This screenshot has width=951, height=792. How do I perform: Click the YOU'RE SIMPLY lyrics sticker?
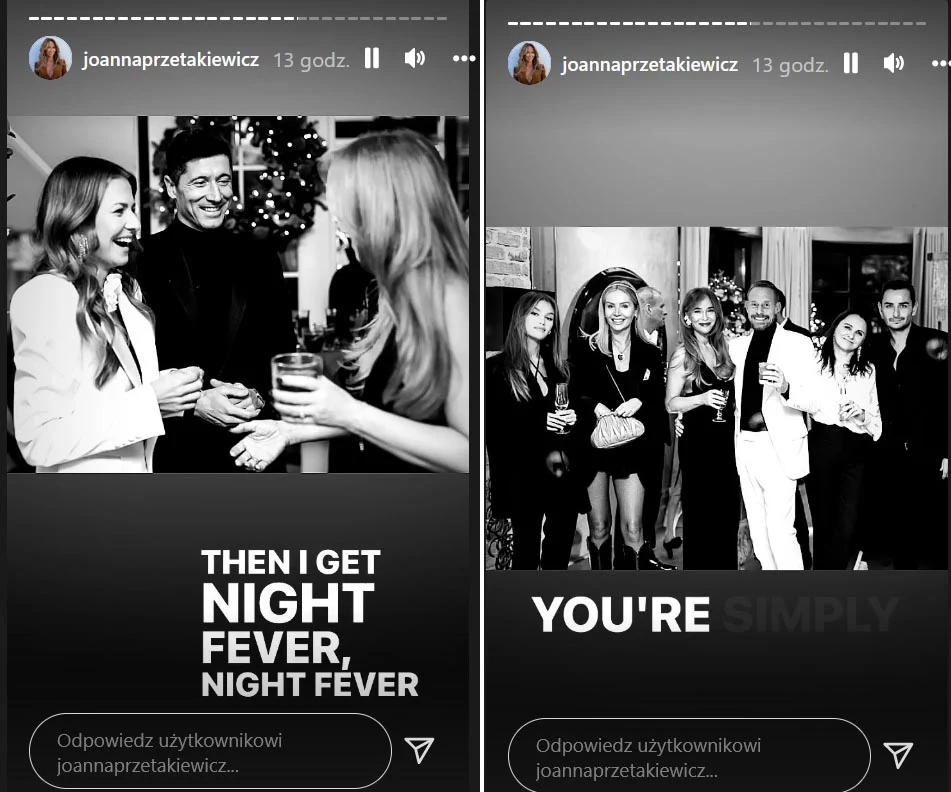[716, 614]
